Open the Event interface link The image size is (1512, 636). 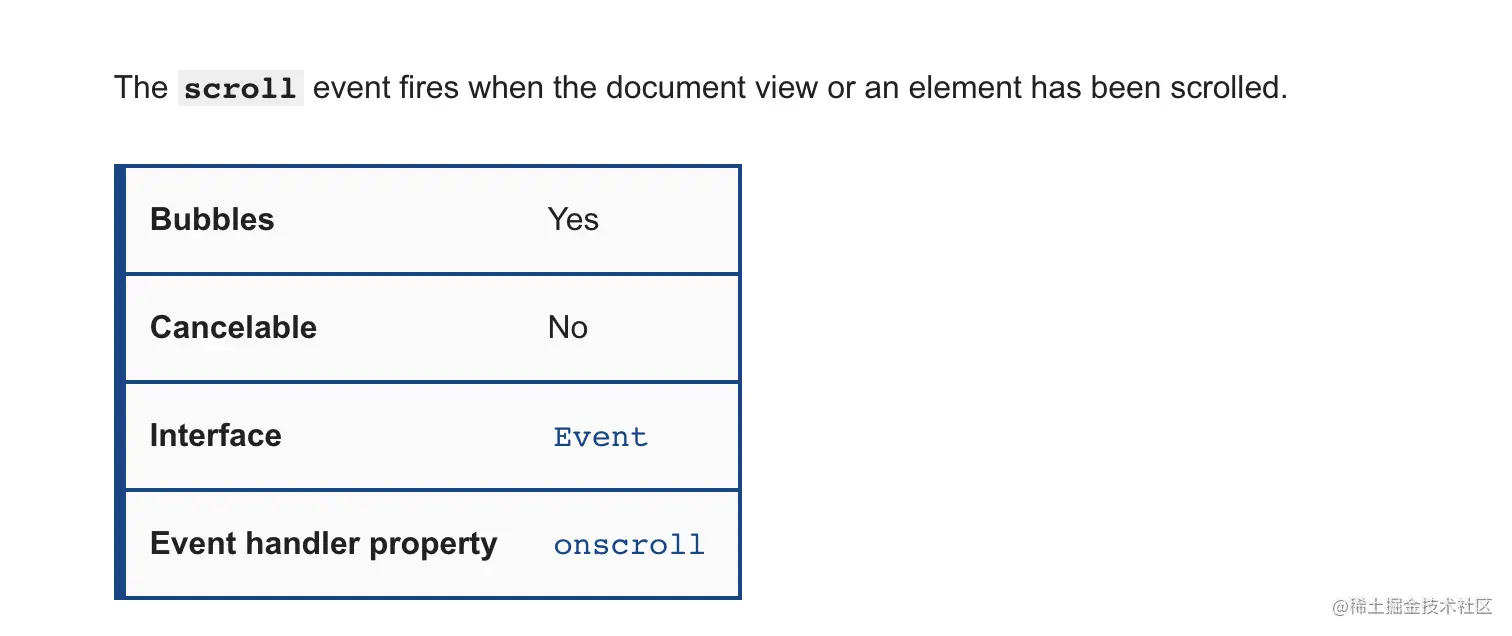pyautogui.click(x=601, y=437)
